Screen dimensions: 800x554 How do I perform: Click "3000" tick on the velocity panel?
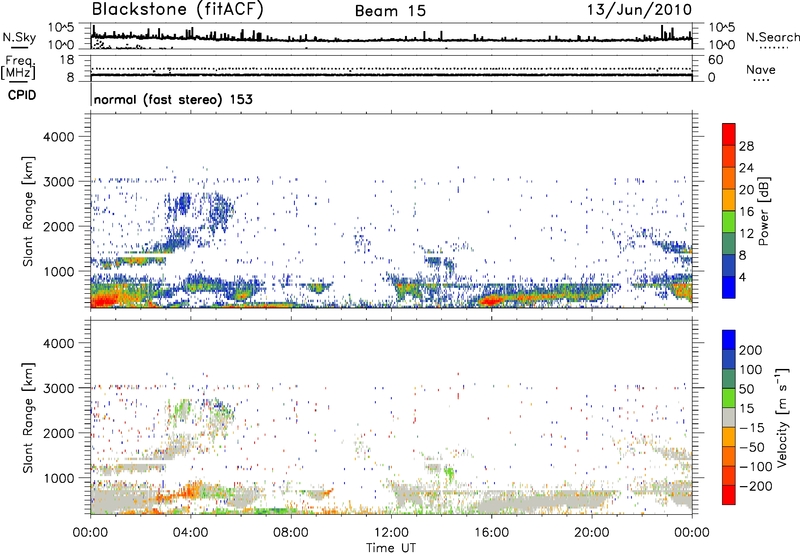tap(58, 388)
